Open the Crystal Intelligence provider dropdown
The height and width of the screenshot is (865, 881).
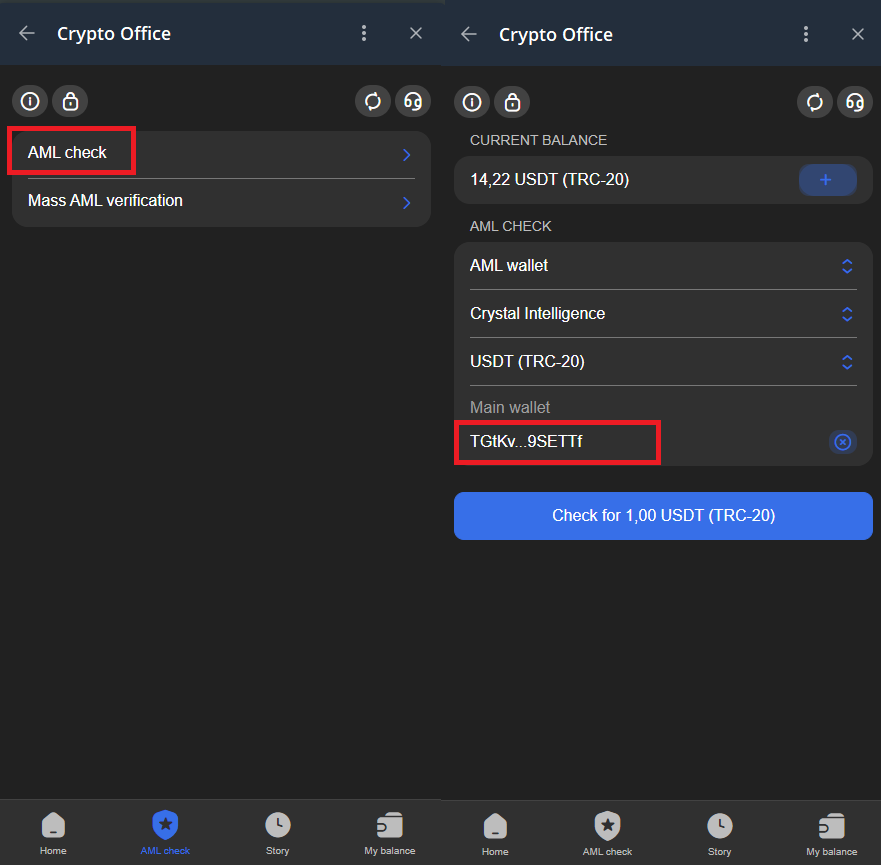click(x=663, y=313)
